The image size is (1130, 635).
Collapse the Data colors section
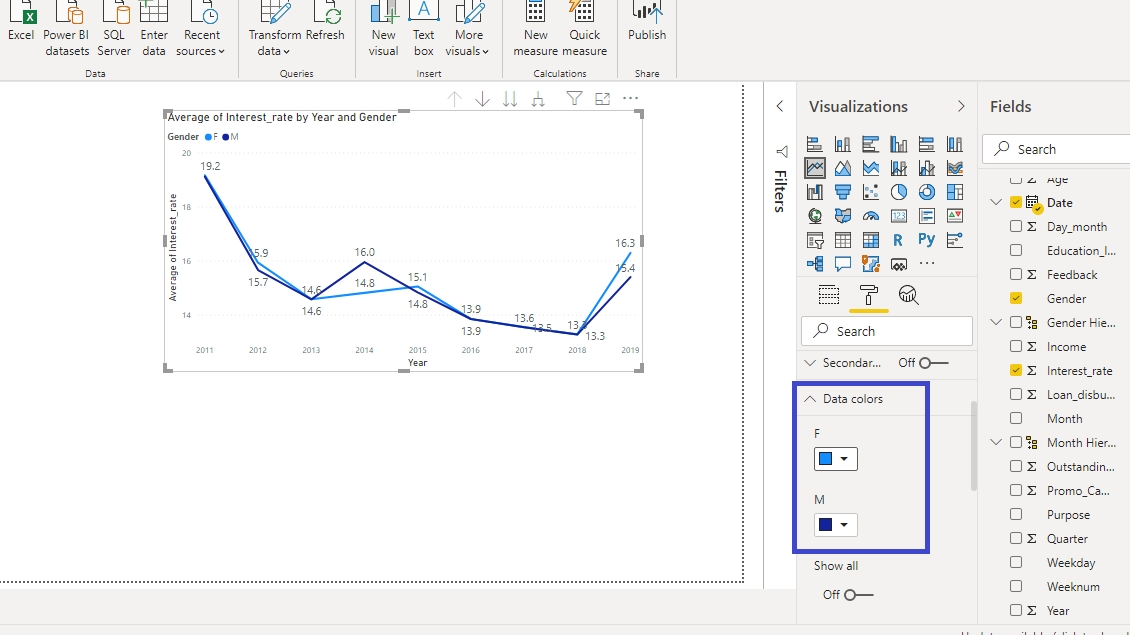[811, 399]
